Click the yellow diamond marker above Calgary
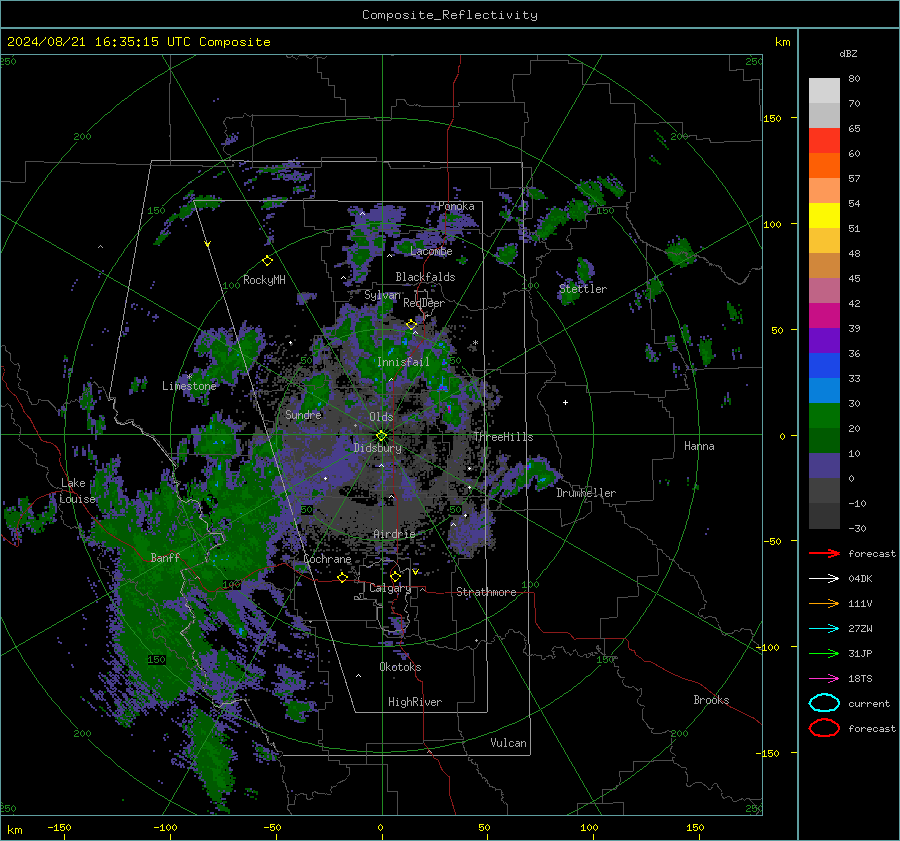 pyautogui.click(x=395, y=576)
